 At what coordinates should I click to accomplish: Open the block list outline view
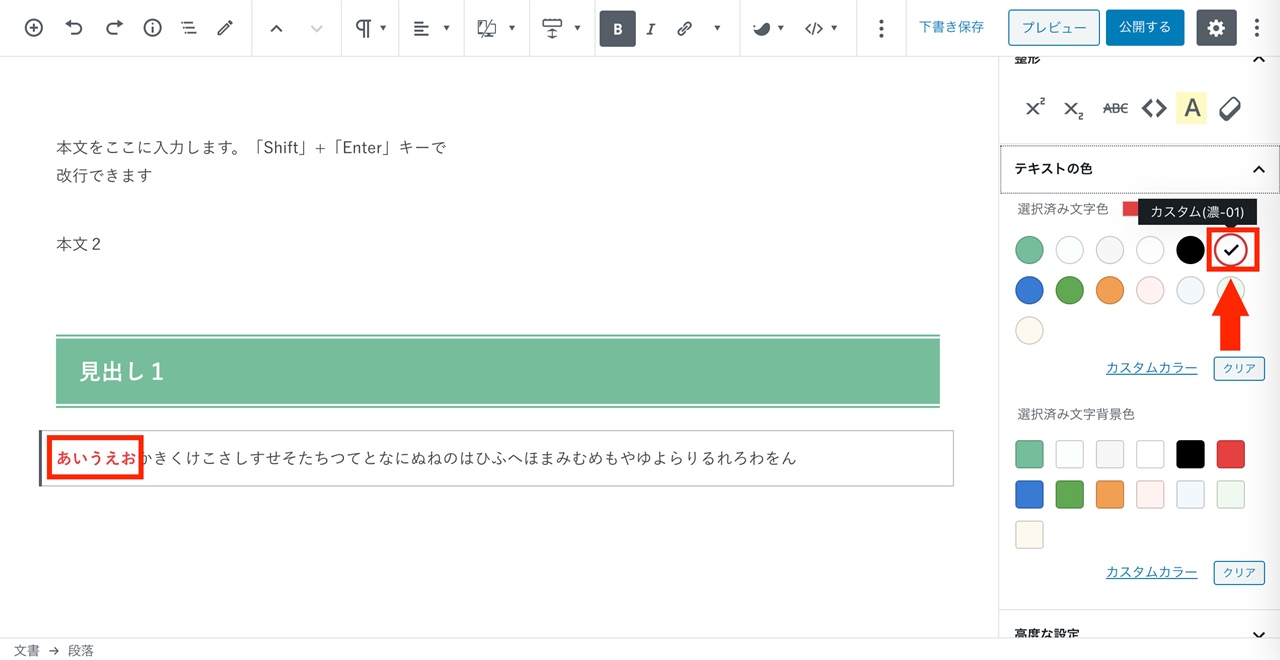point(189,28)
